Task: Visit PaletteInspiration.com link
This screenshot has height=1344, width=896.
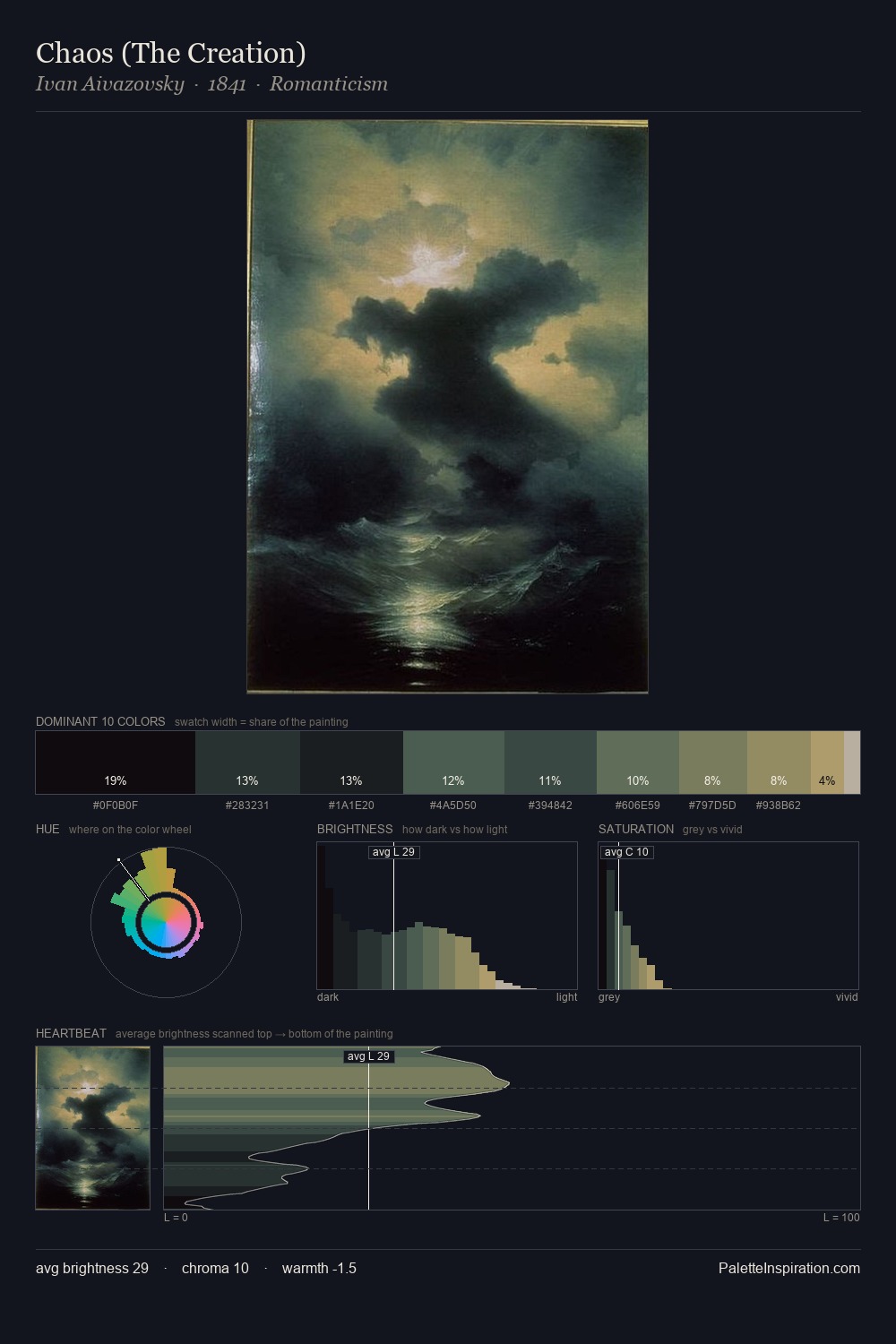Action: tap(789, 1268)
